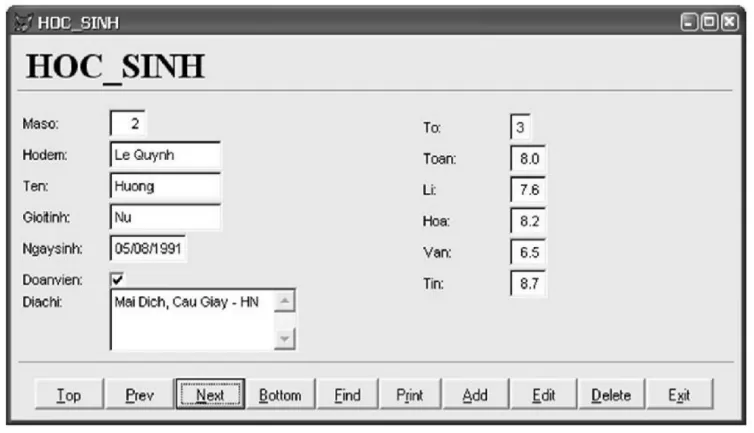
Task: Print the current record
Action: coord(410,394)
